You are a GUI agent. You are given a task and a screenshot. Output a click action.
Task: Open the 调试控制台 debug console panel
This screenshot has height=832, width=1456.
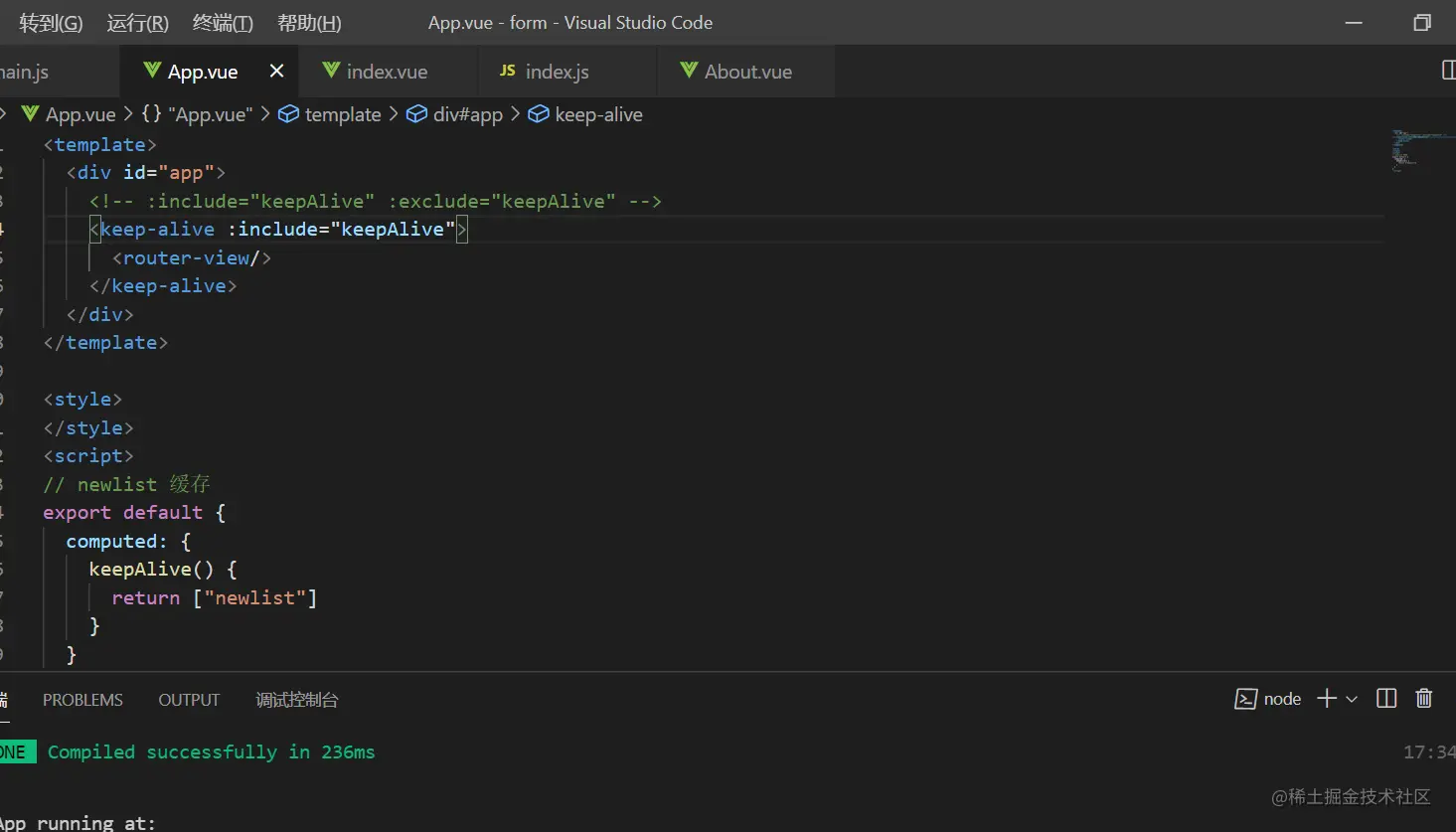(297, 700)
